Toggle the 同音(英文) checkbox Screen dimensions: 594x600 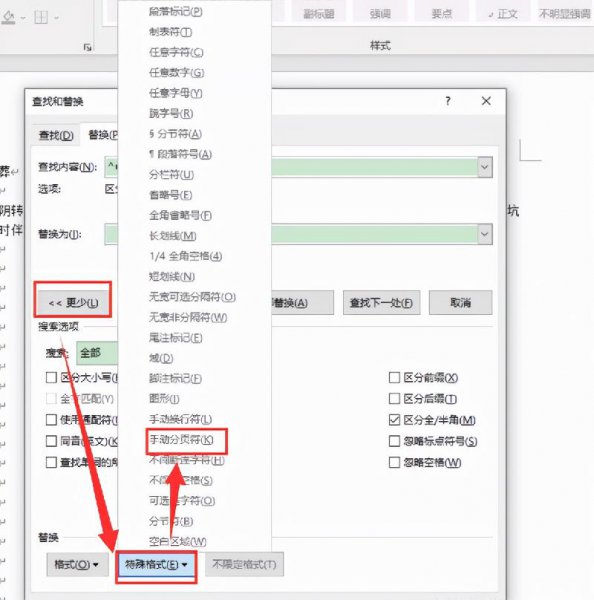[x=51, y=441]
